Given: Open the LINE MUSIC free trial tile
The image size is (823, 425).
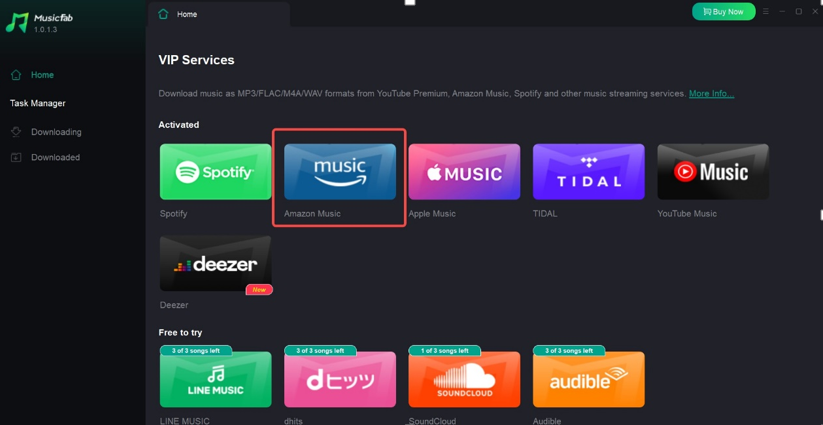Looking at the screenshot, I should click(x=216, y=379).
